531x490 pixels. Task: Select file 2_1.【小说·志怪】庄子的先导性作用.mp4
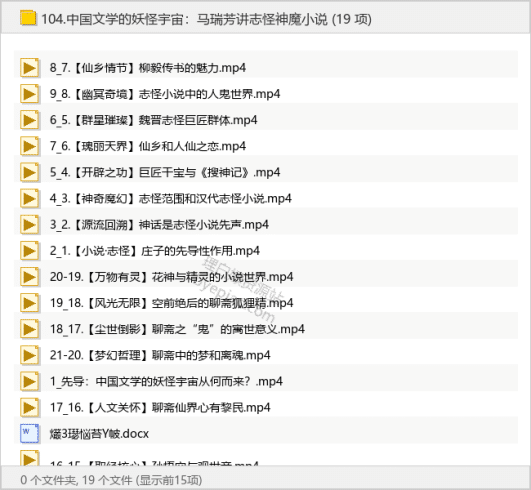tap(155, 251)
